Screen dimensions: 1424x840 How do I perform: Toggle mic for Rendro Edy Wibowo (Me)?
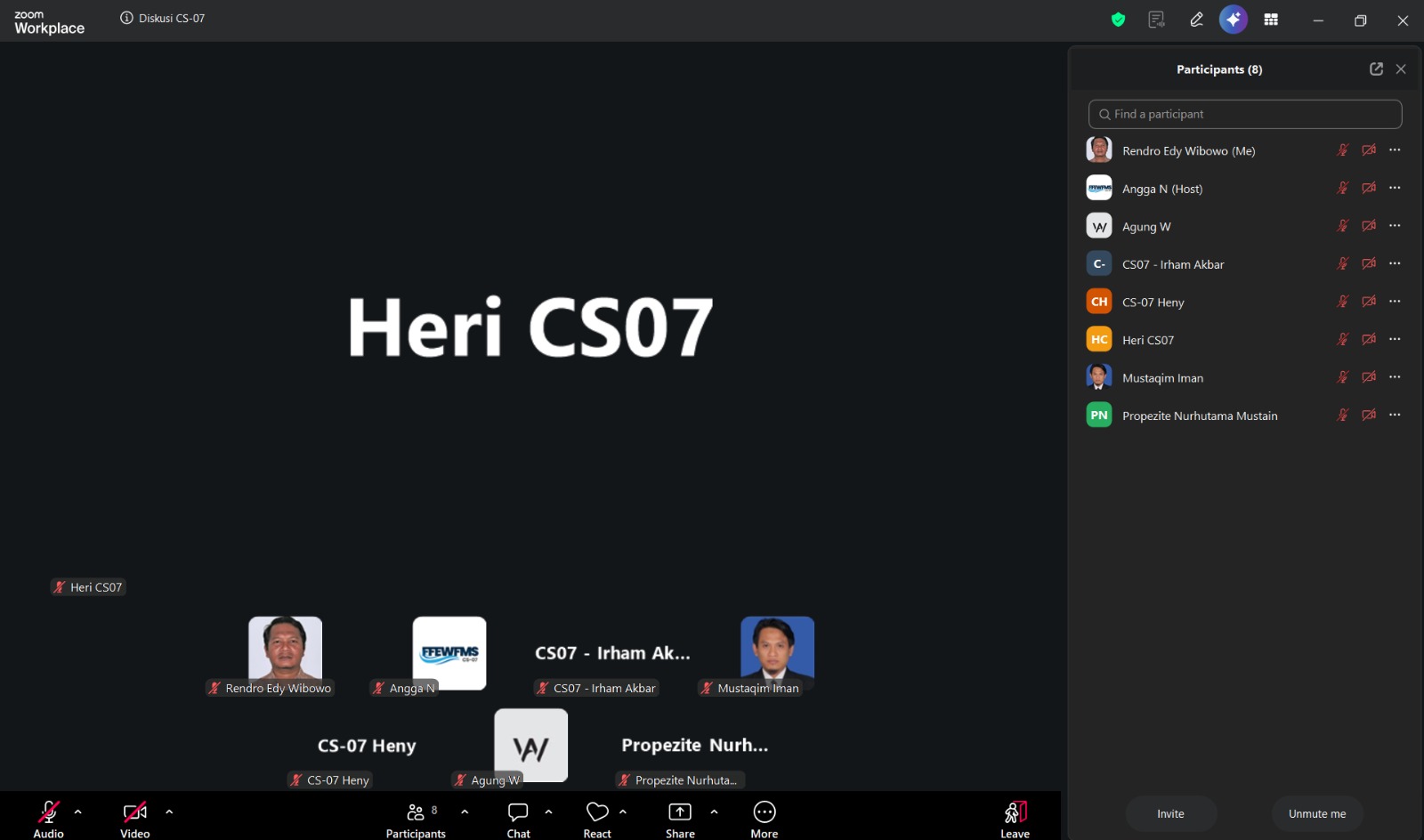point(1343,150)
